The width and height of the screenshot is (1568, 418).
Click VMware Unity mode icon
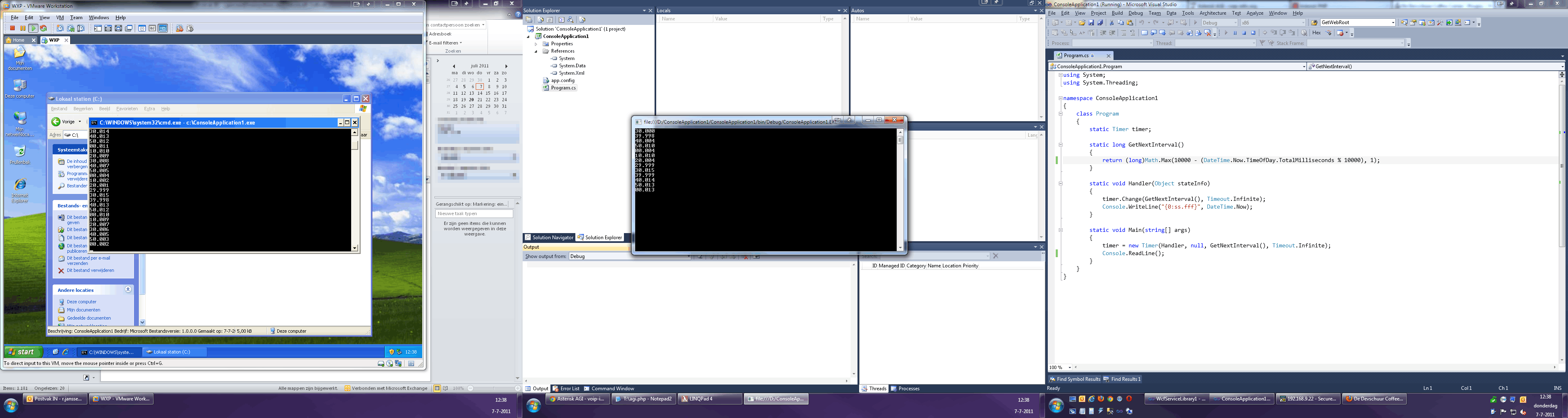[129, 28]
